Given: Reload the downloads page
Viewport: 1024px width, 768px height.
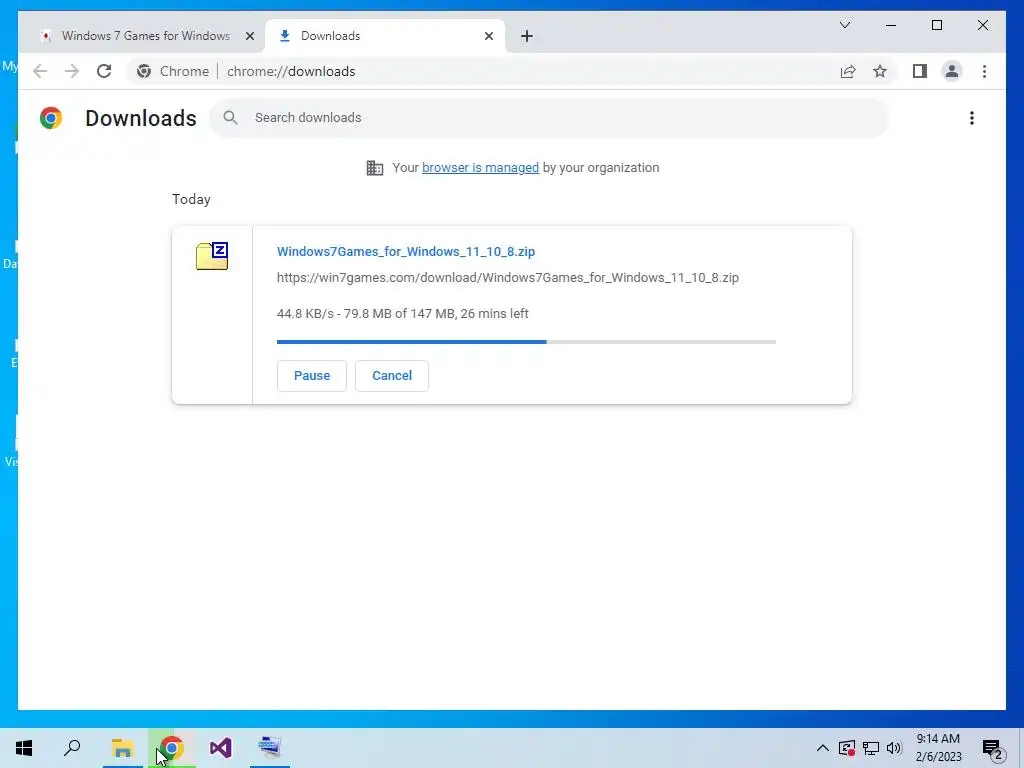Looking at the screenshot, I should click(x=104, y=71).
